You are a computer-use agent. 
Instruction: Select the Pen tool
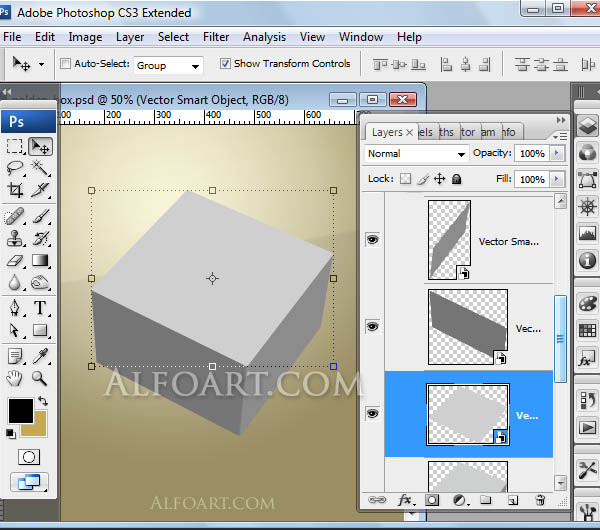pyautogui.click(x=15, y=308)
